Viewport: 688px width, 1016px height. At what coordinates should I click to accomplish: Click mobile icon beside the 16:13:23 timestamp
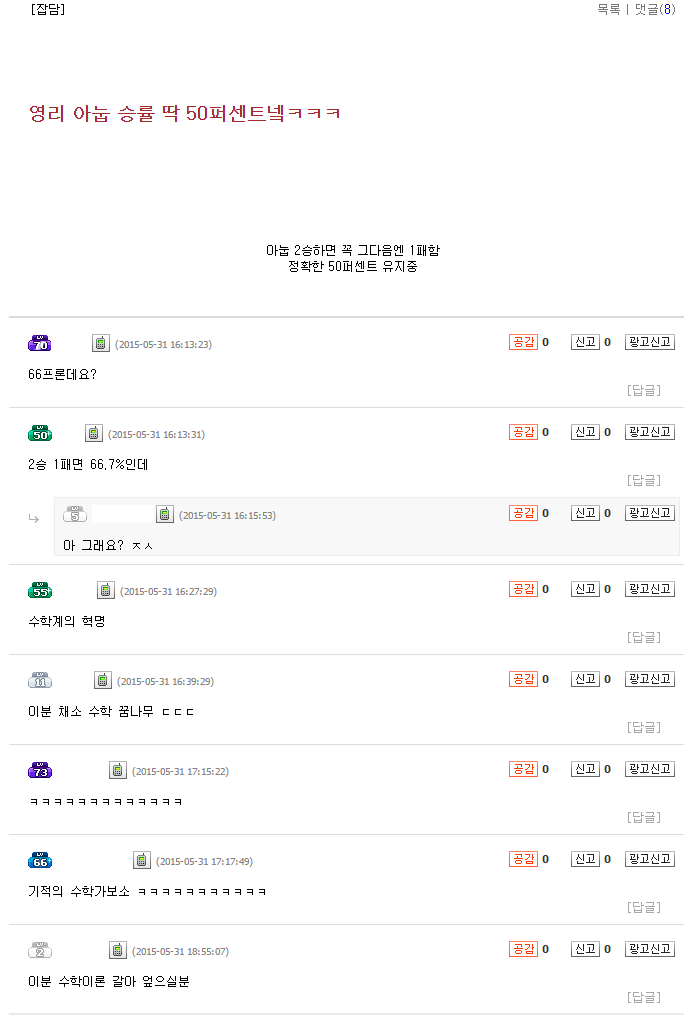click(101, 344)
